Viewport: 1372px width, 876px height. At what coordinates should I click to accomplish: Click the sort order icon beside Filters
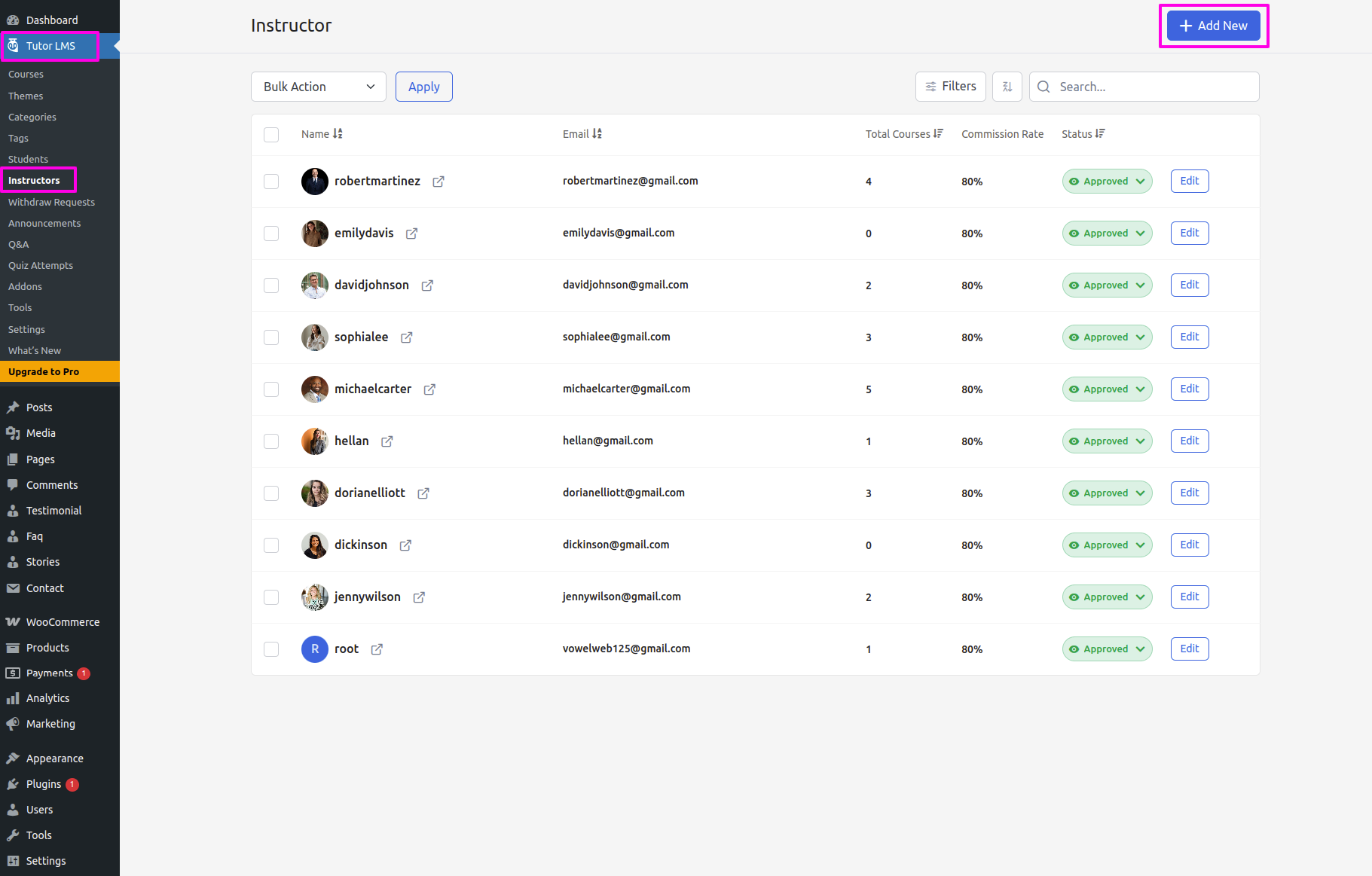pyautogui.click(x=1007, y=87)
